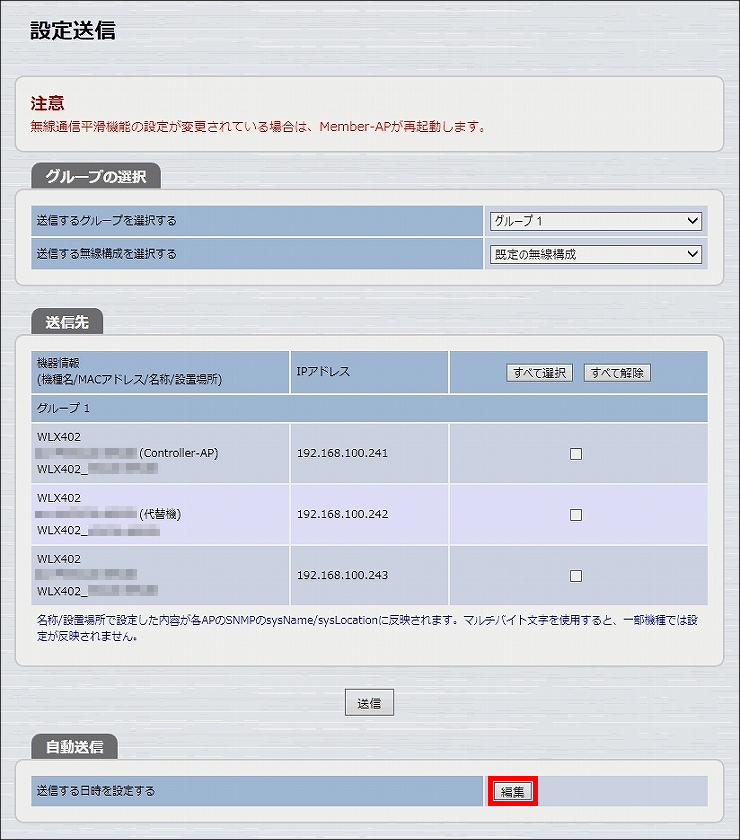Click the 注意 warning heading
Viewport: 740px width, 840px height.
(47, 103)
